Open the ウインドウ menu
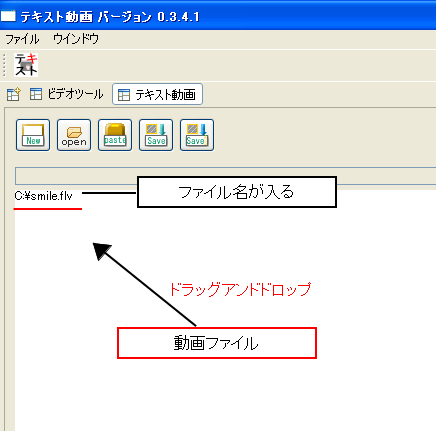This screenshot has height=431, width=436. [x=76, y=39]
